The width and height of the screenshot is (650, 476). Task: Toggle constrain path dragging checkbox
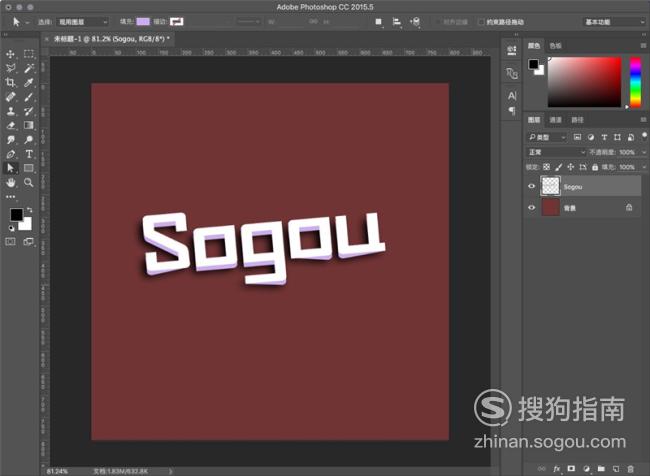tap(481, 22)
